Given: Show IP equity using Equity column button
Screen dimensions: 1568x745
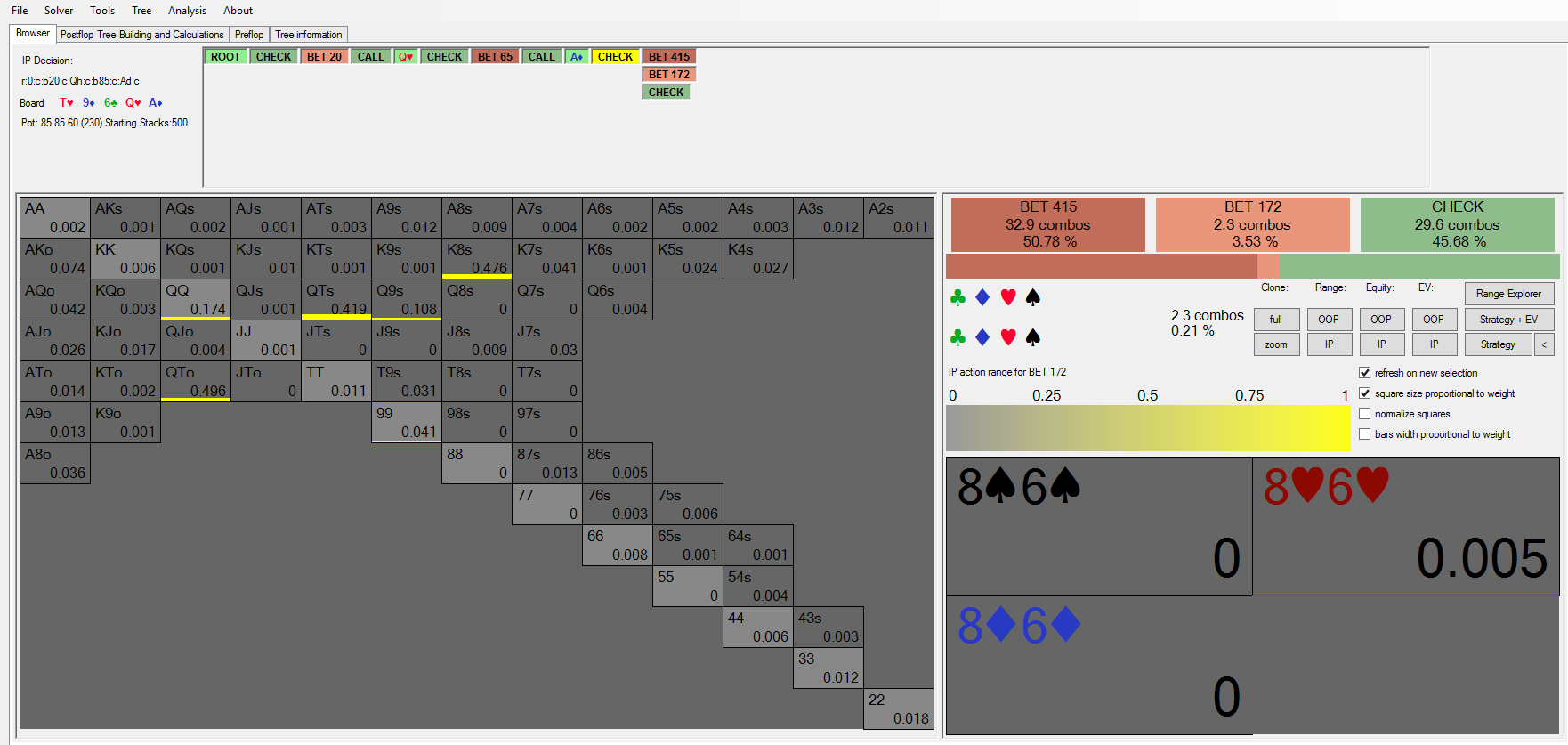Looking at the screenshot, I should (1382, 344).
